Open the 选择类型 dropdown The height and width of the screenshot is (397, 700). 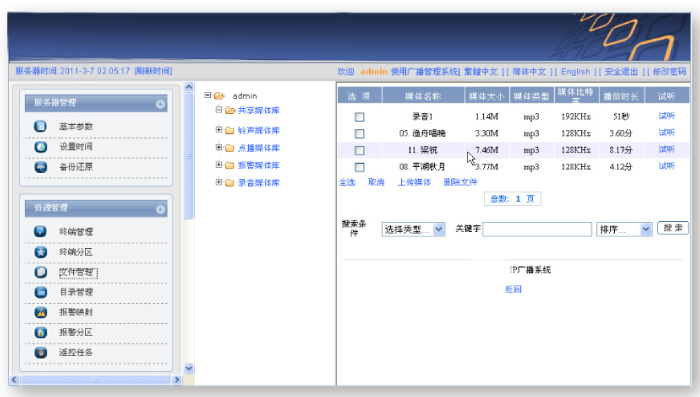coord(413,229)
